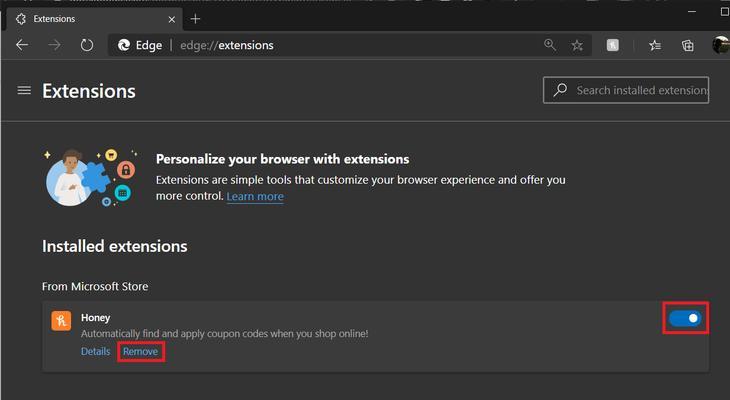Screen dimensions: 730x400
Task: Minimize the Edge window
Action: tap(692, 12)
